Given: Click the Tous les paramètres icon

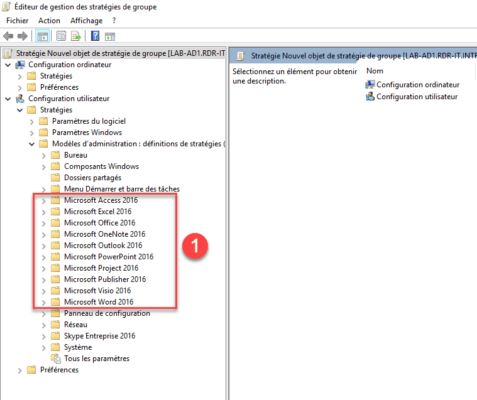Looking at the screenshot, I should pyautogui.click(x=56, y=359).
